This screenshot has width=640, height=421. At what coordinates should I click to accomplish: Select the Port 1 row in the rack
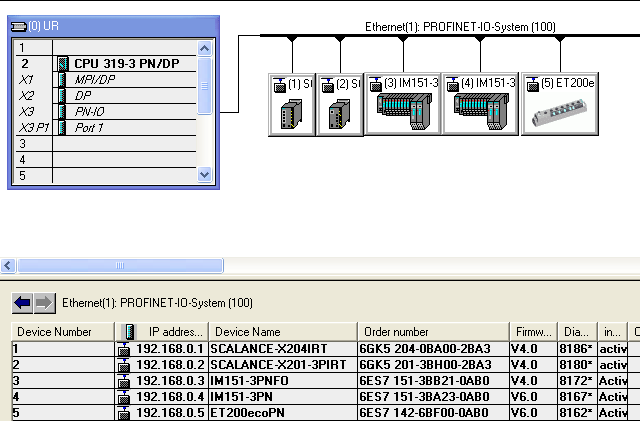pos(106,127)
